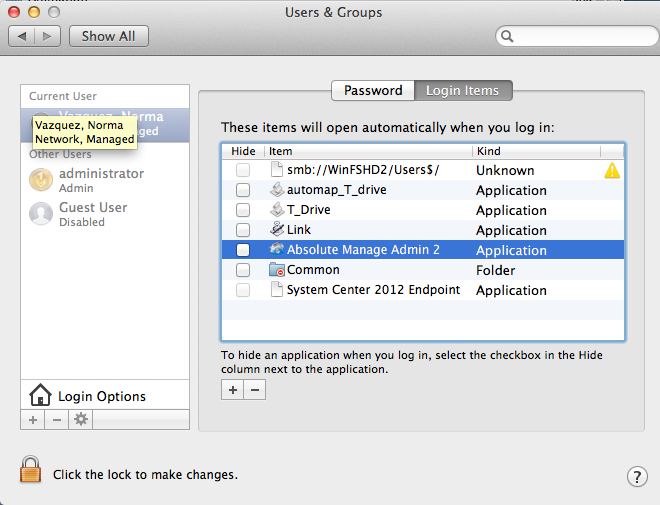Select the automap_T_drive item name
660x505 pixels.
click(336, 190)
